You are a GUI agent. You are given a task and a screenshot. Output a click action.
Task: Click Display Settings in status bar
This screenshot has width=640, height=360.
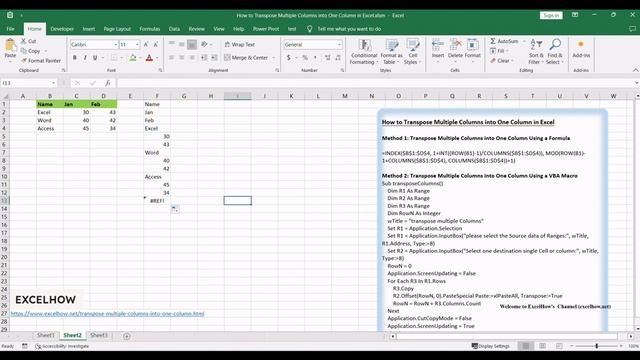[x=491, y=346]
